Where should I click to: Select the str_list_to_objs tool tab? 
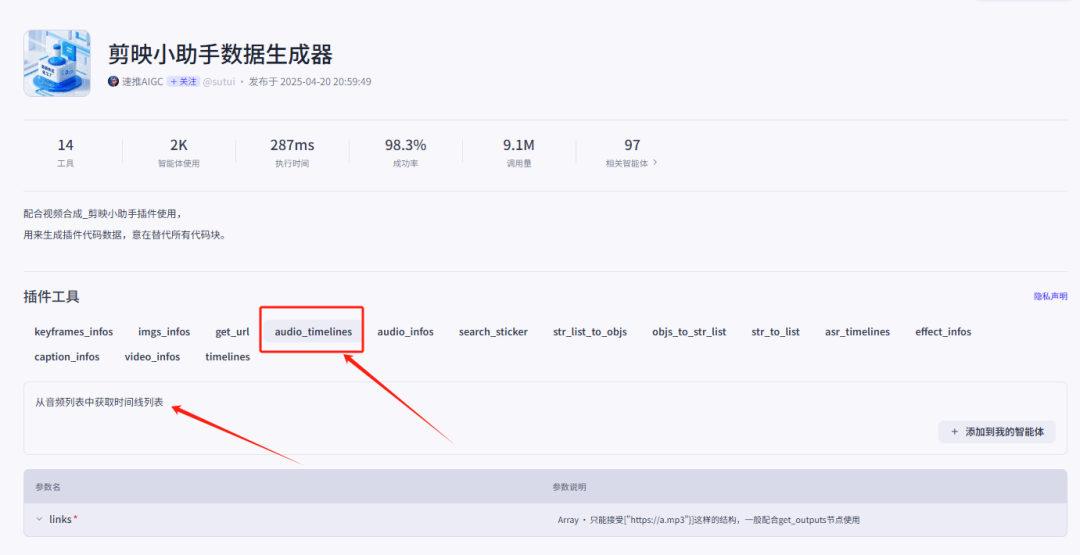click(x=590, y=332)
